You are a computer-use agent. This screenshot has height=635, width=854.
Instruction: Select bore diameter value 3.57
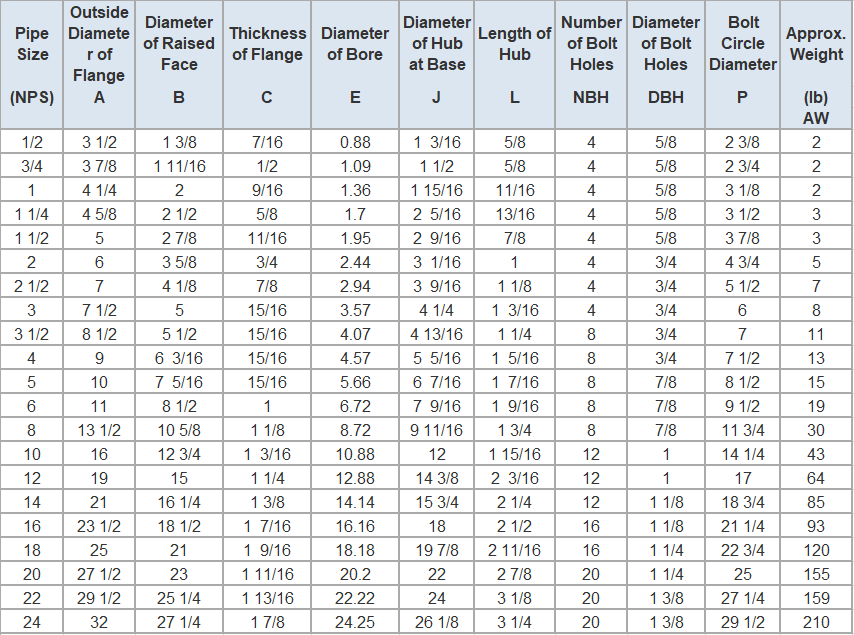[x=355, y=310]
